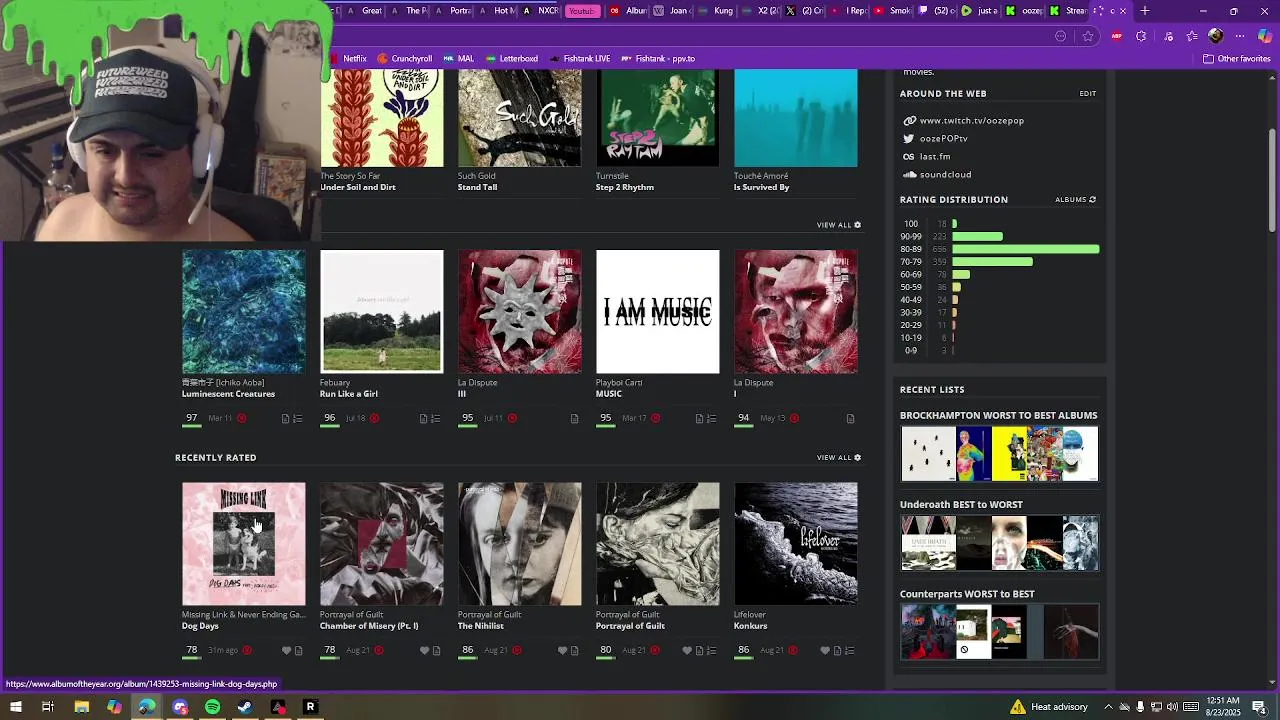Open the Fishtank LIVE bookmark

point(580,59)
